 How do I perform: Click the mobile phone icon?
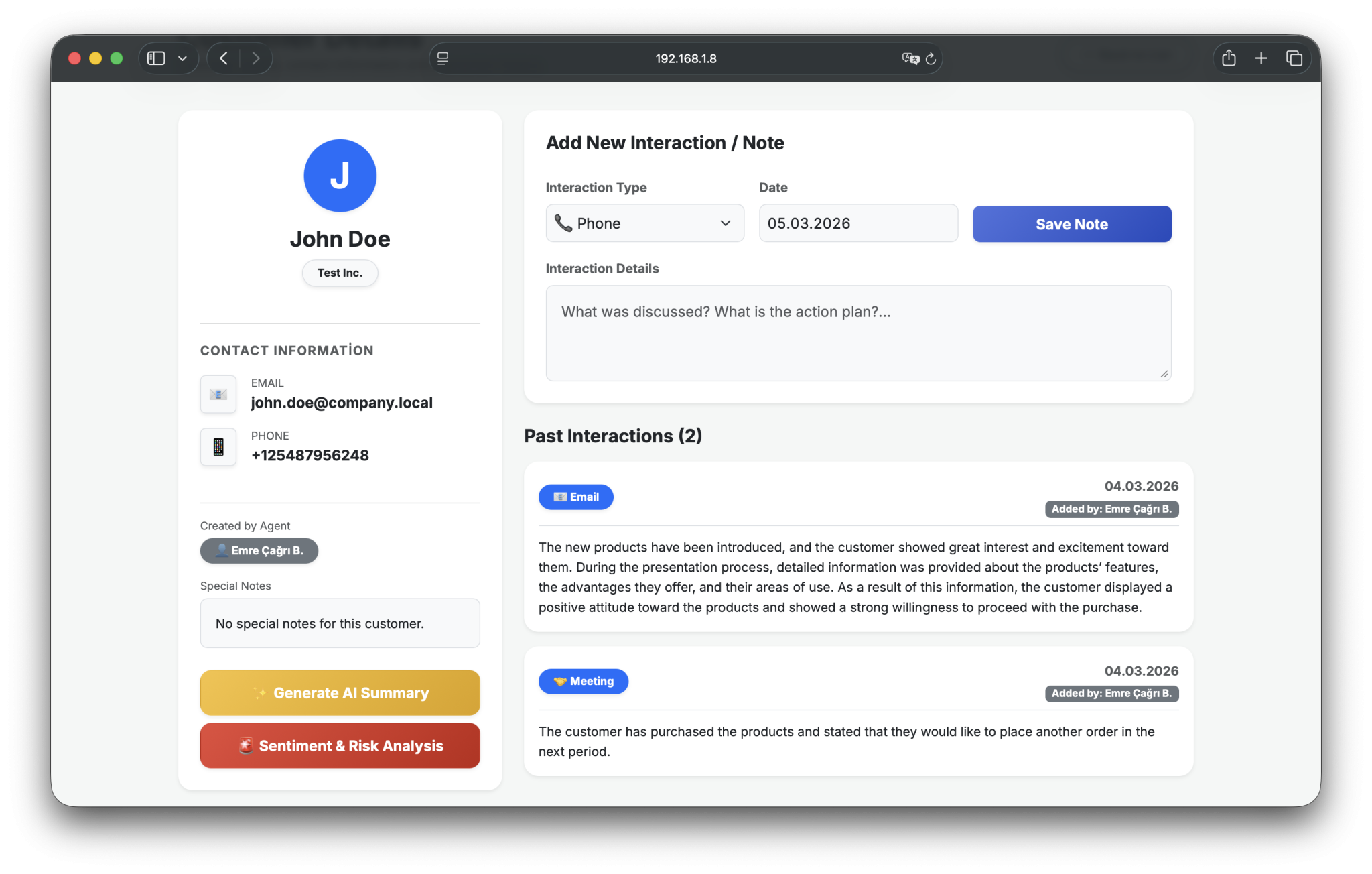click(218, 447)
